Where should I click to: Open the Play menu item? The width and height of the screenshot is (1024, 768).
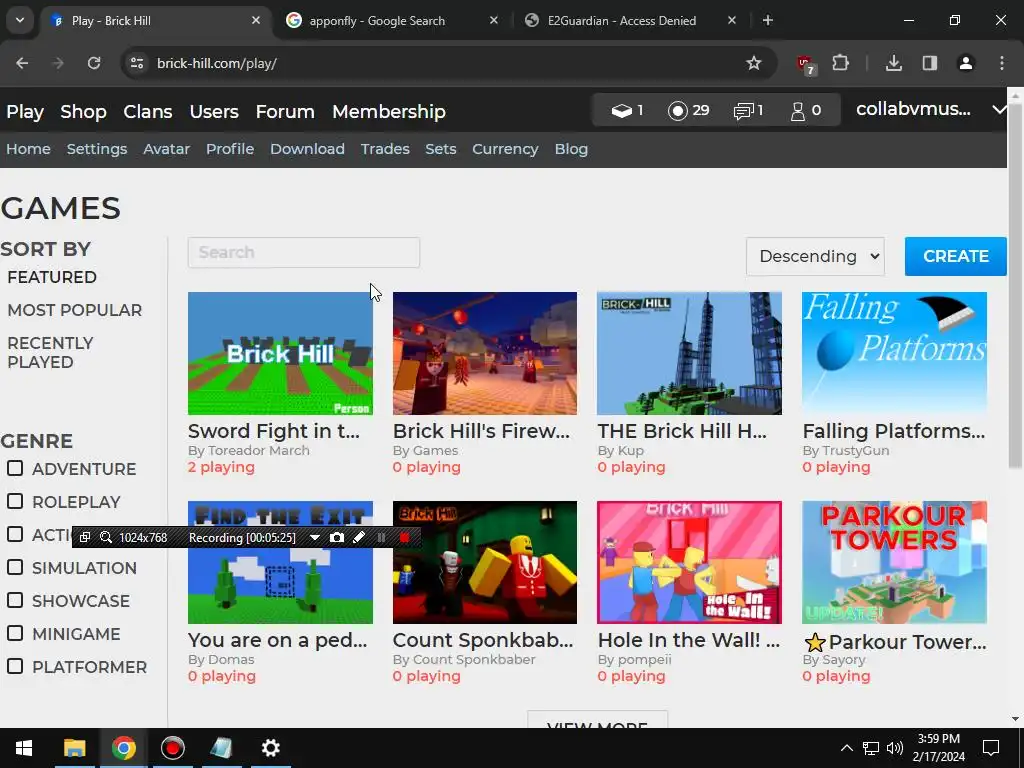click(x=25, y=112)
